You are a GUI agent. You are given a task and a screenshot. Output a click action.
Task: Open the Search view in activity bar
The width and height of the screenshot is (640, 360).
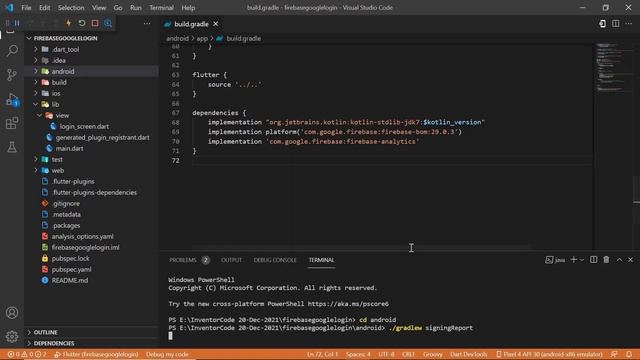(12, 51)
